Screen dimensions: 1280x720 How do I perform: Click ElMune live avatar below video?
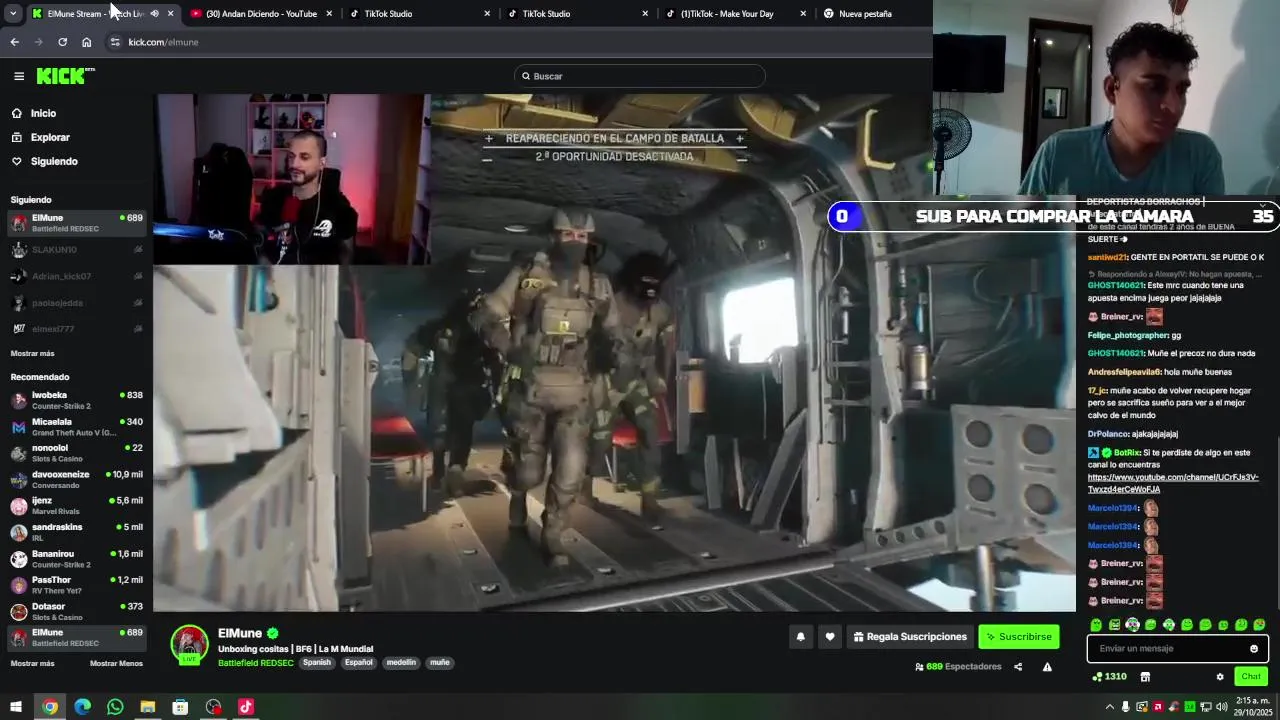pos(189,645)
